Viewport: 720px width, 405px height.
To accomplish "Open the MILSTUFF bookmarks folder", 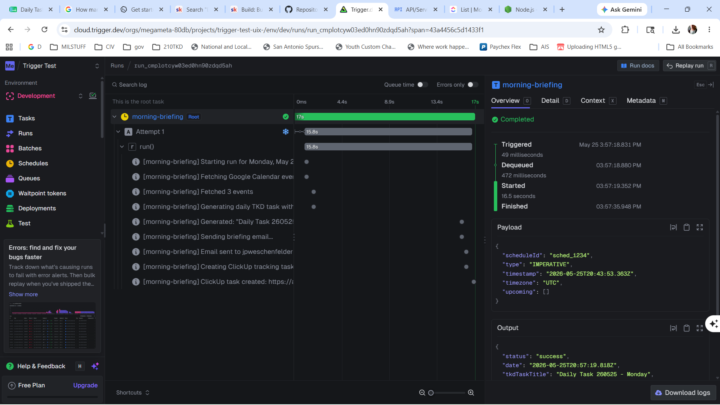I will pos(68,47).
